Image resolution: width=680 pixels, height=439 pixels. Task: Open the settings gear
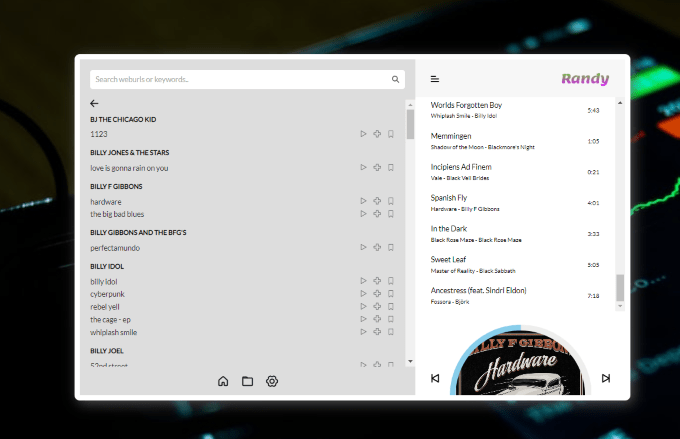point(272,381)
